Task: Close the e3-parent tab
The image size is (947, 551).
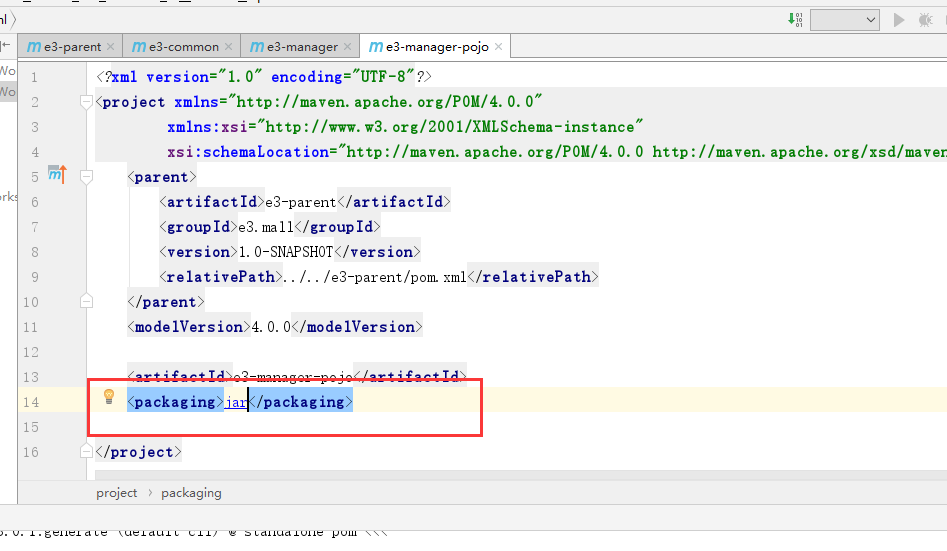Action: (111, 47)
